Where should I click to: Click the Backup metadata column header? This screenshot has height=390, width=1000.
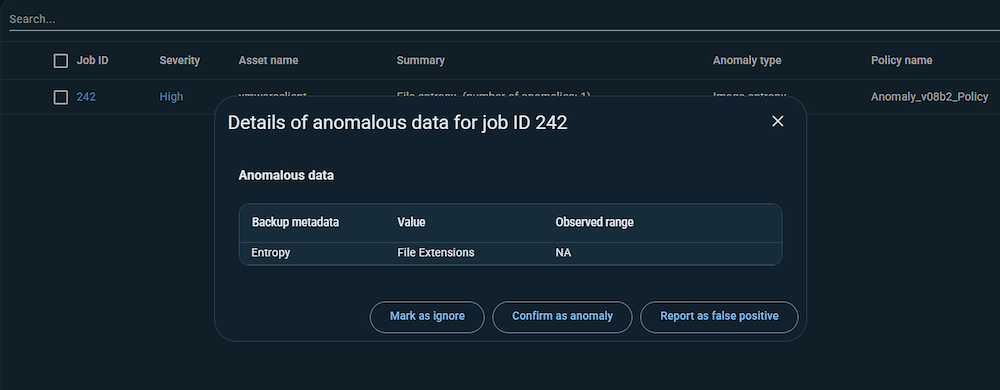(x=295, y=222)
